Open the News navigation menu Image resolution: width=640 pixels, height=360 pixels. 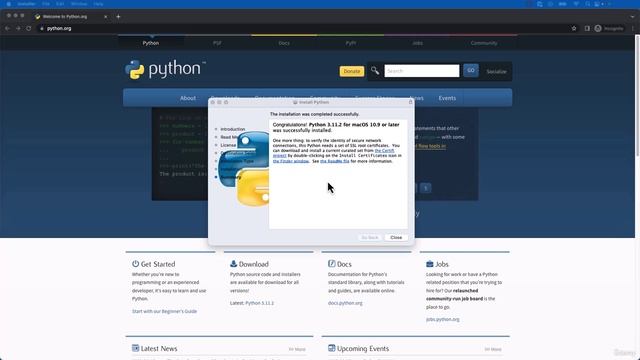417,98
